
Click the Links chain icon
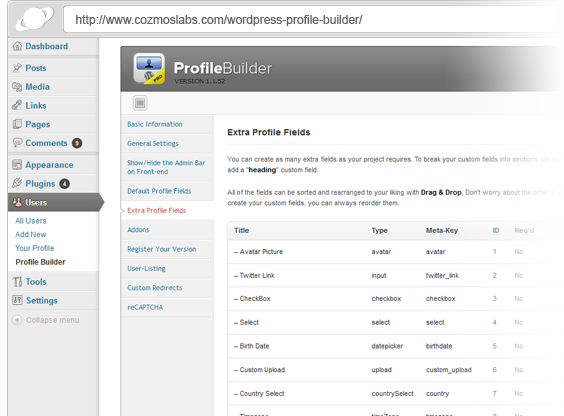[x=17, y=105]
